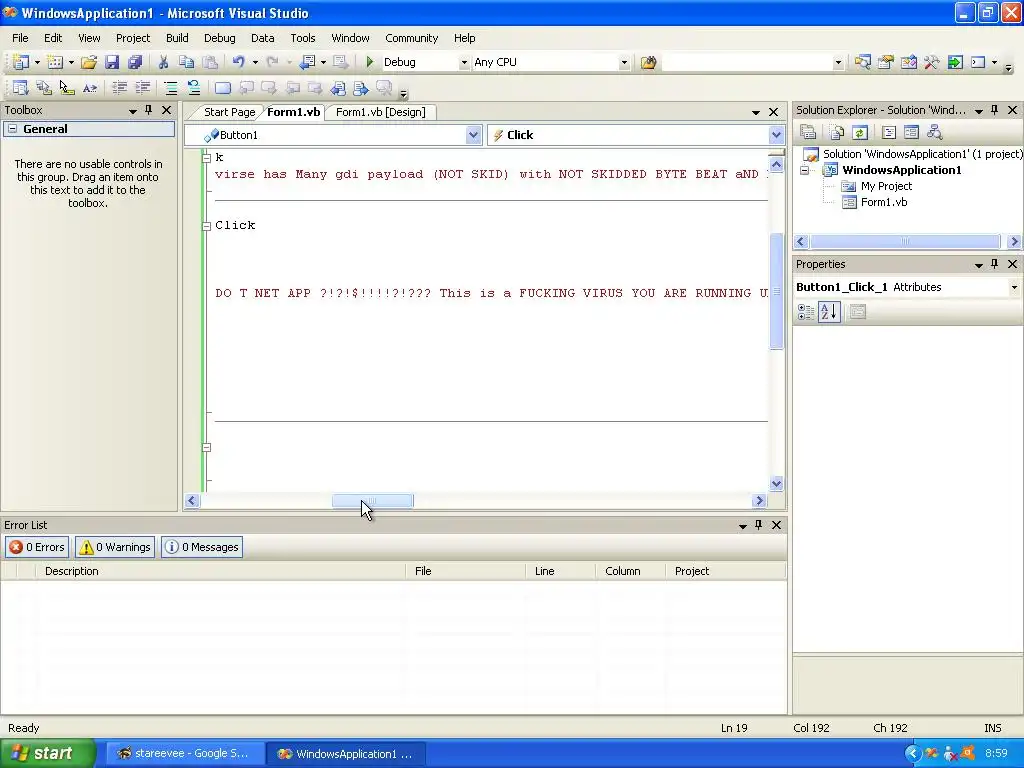
Task: Click the Increase Line Indent icon
Action: pos(143,88)
